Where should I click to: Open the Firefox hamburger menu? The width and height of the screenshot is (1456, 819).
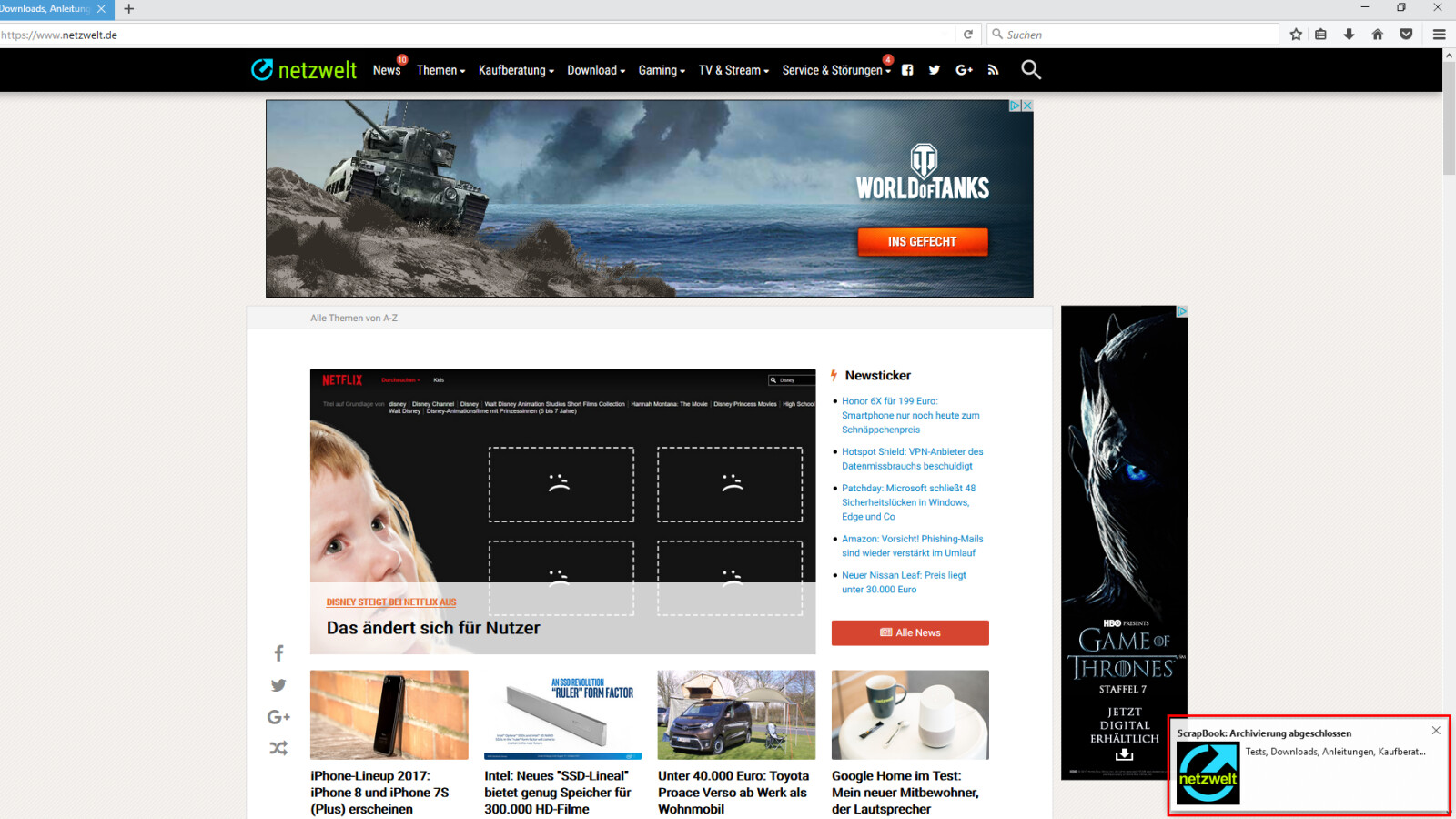point(1440,34)
